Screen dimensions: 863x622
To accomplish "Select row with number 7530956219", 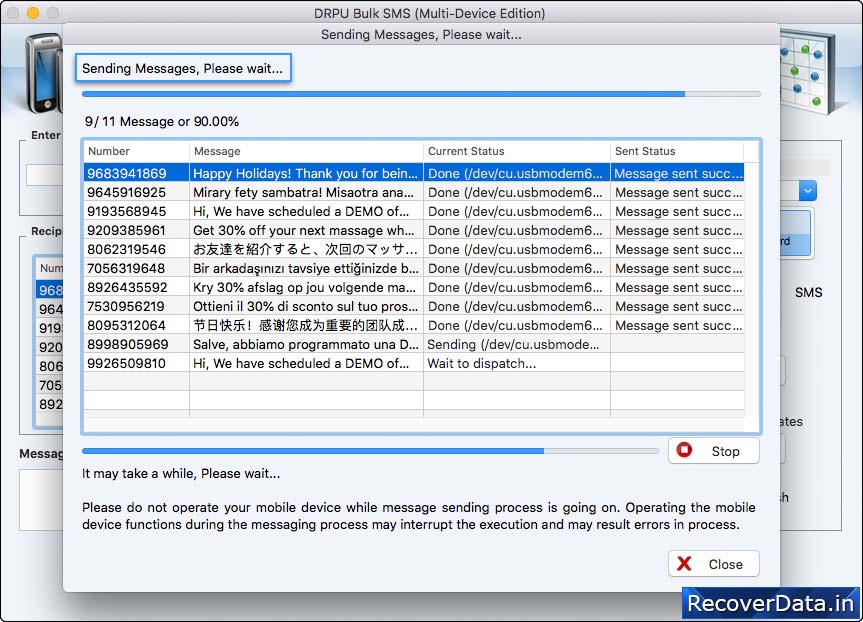I will pos(414,307).
